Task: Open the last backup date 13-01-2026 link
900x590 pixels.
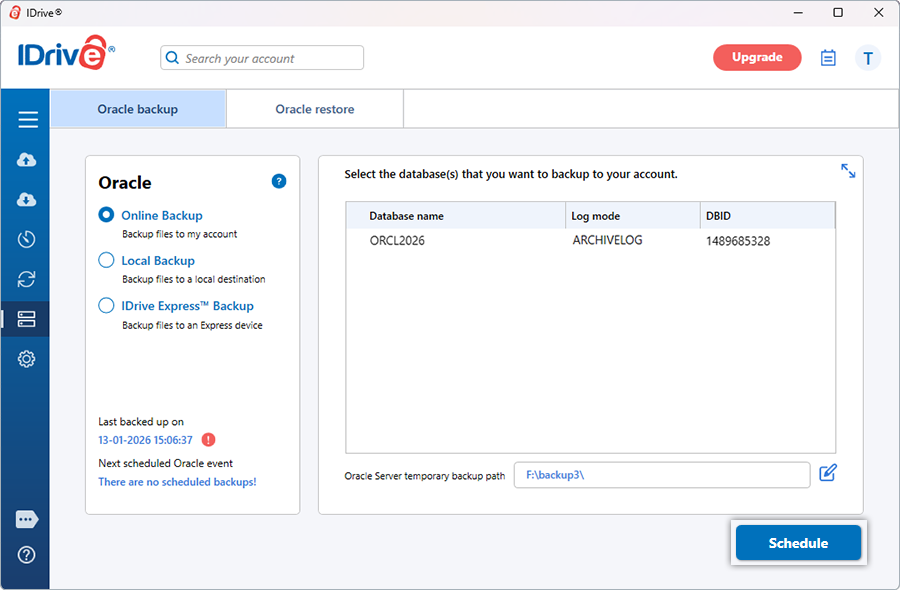Action: pyautogui.click(x=145, y=440)
